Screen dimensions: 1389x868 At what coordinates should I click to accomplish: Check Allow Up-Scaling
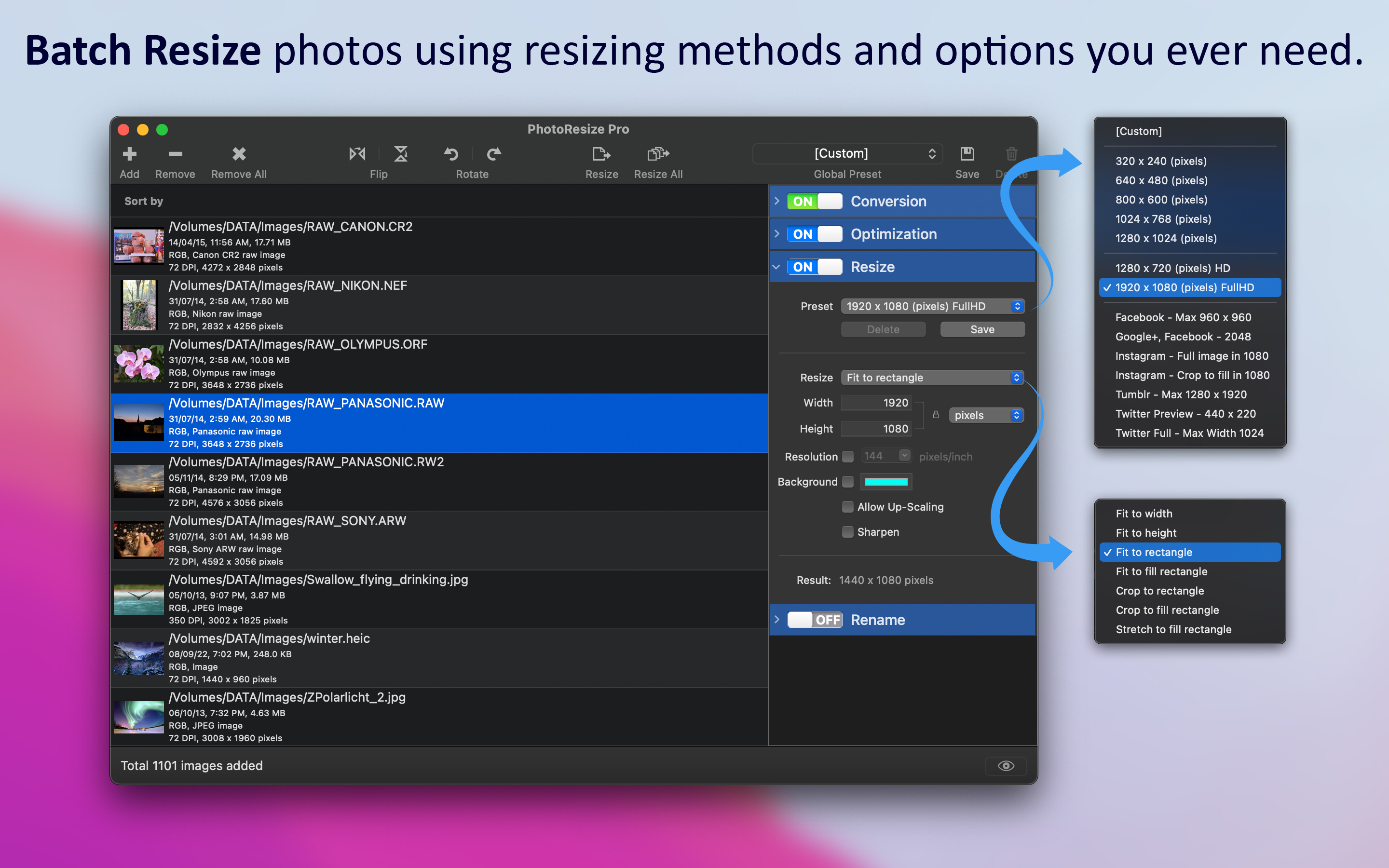[847, 507]
